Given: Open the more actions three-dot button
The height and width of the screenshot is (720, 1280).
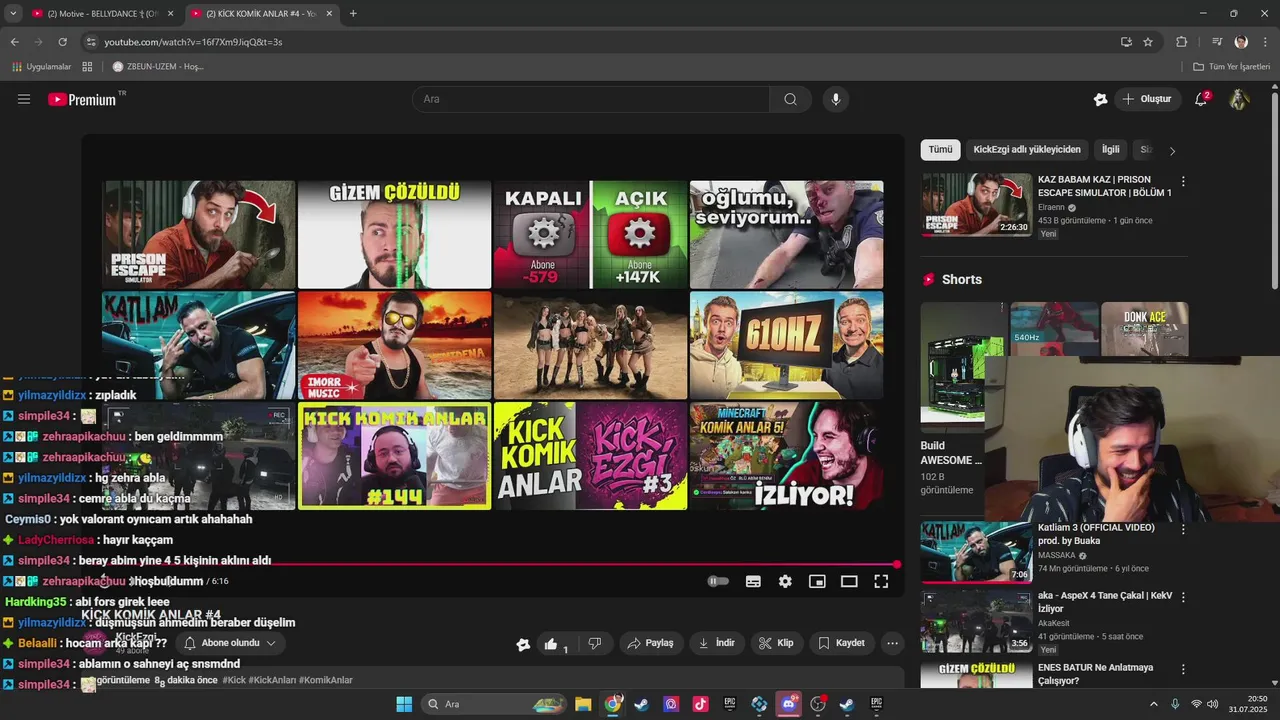Looking at the screenshot, I should click(x=893, y=643).
